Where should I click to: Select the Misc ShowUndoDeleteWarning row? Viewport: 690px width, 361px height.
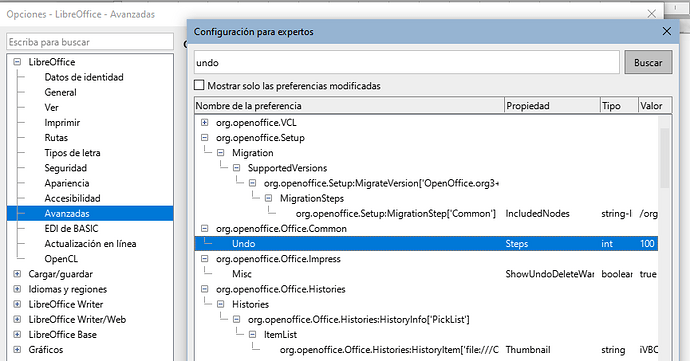(426, 274)
